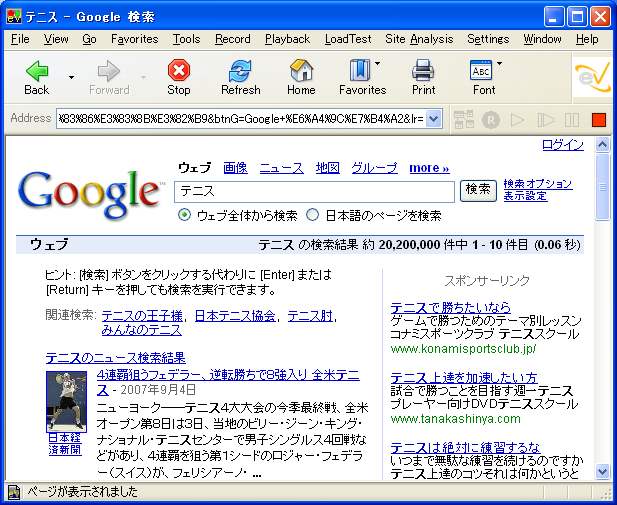
Task: Open the Go menu
Action: (89, 39)
